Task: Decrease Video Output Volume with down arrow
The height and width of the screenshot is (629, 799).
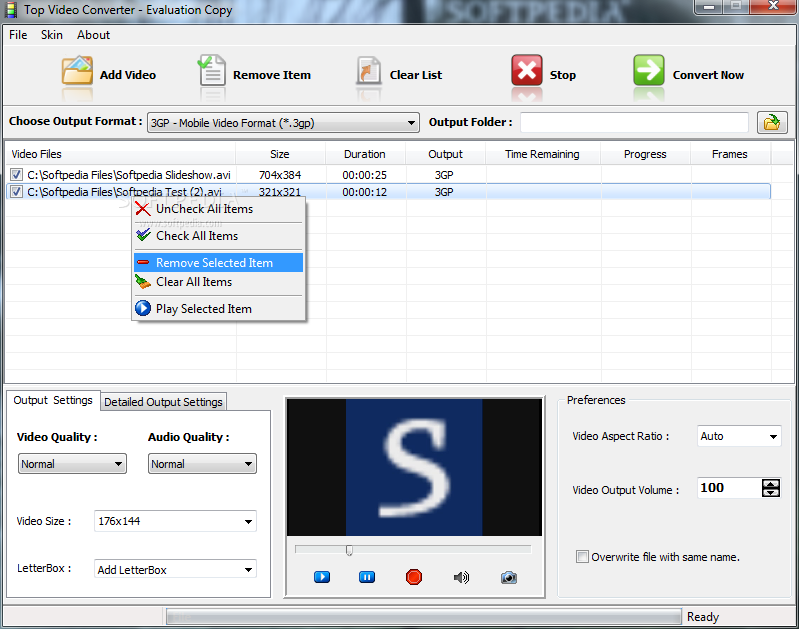Action: click(x=770, y=492)
